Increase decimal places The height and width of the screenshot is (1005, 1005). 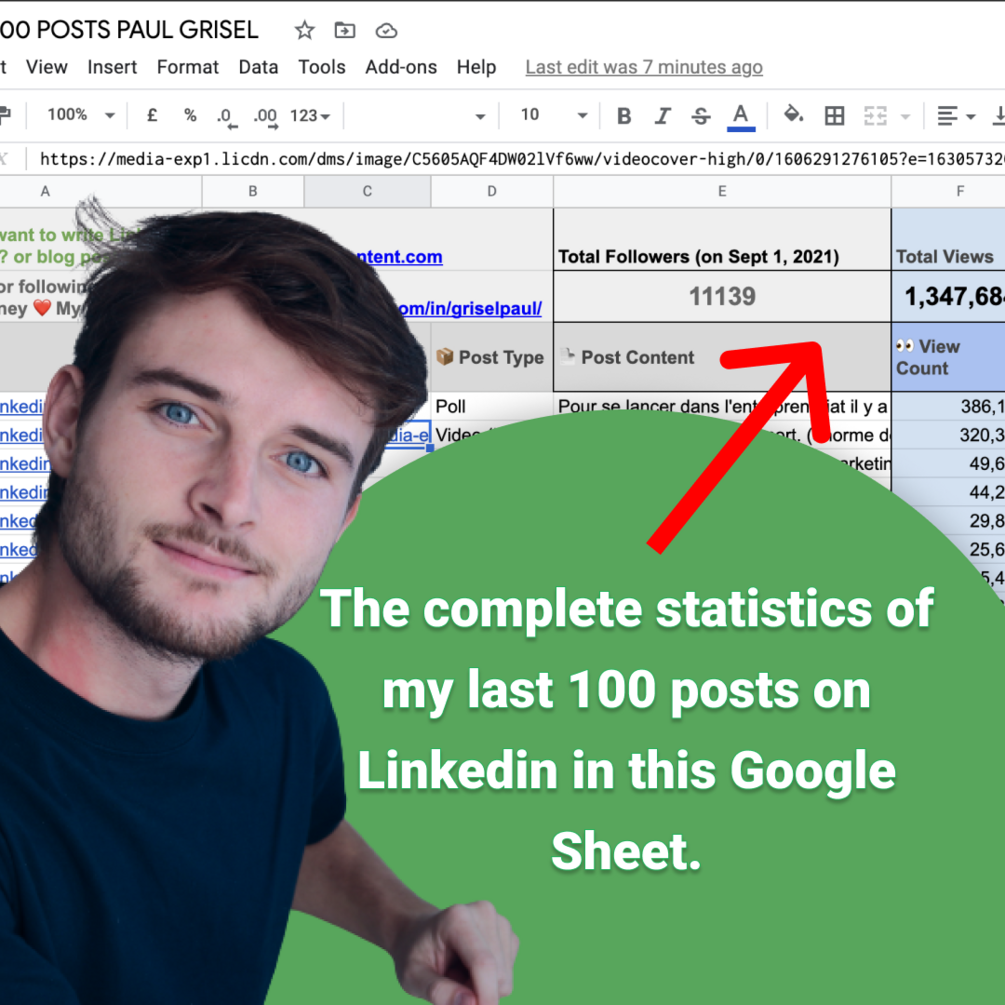pos(265,117)
